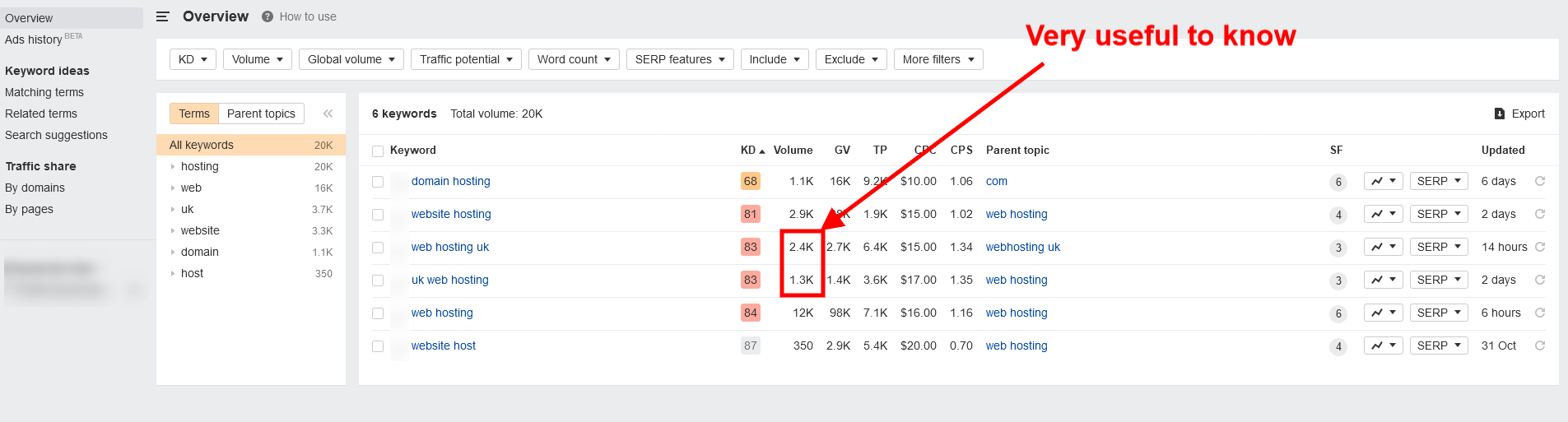Click the Export download icon

point(1500,114)
